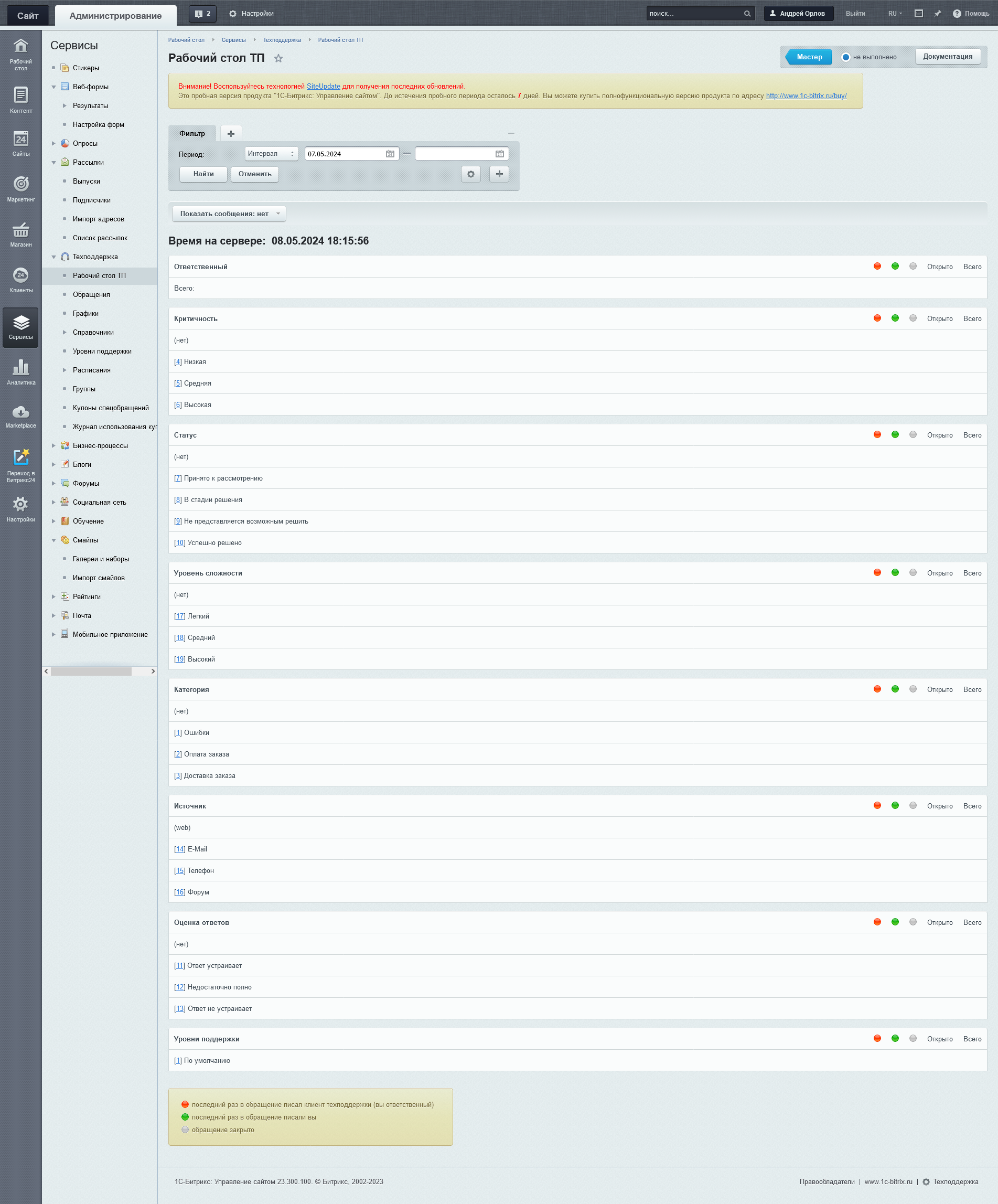Follow the SiteUpdate link

323,87
